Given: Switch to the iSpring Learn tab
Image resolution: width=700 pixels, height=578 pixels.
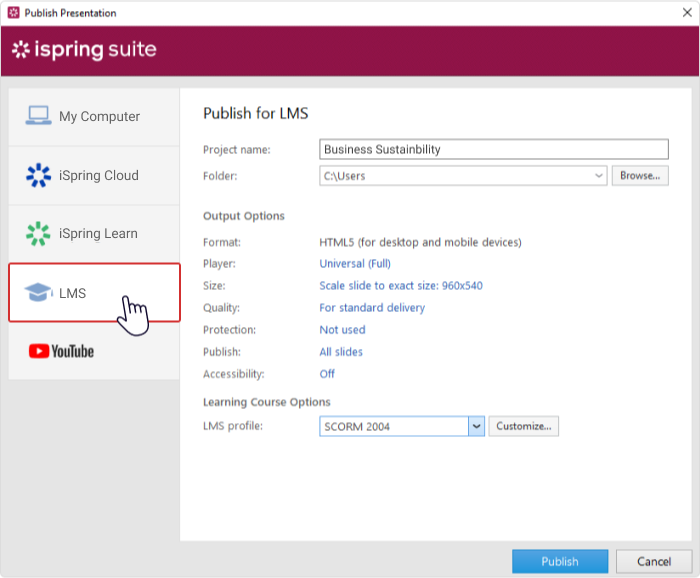Looking at the screenshot, I should (x=94, y=234).
